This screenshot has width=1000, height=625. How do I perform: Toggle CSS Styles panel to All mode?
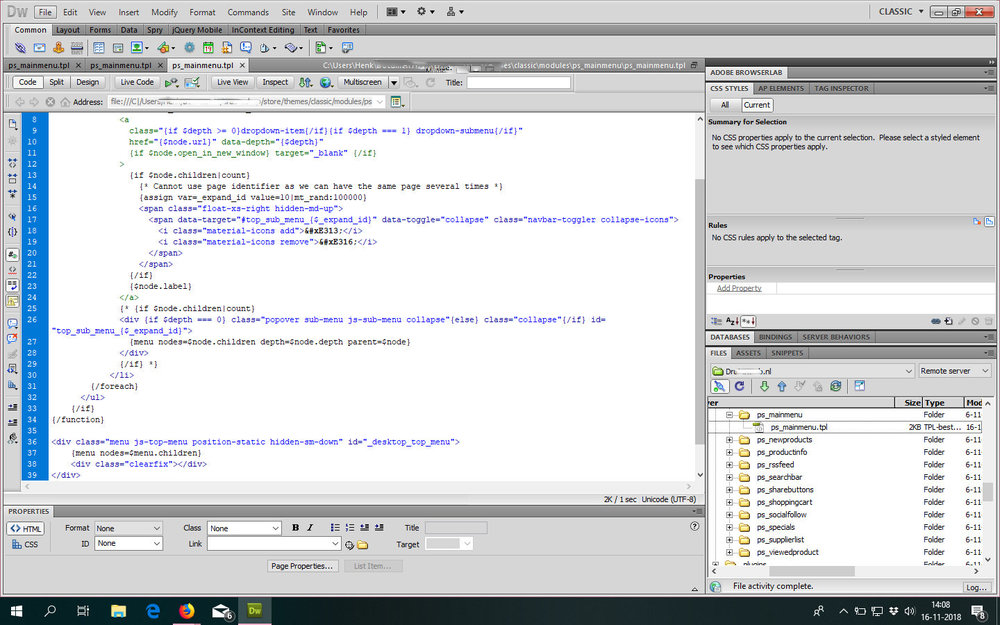[x=725, y=105]
